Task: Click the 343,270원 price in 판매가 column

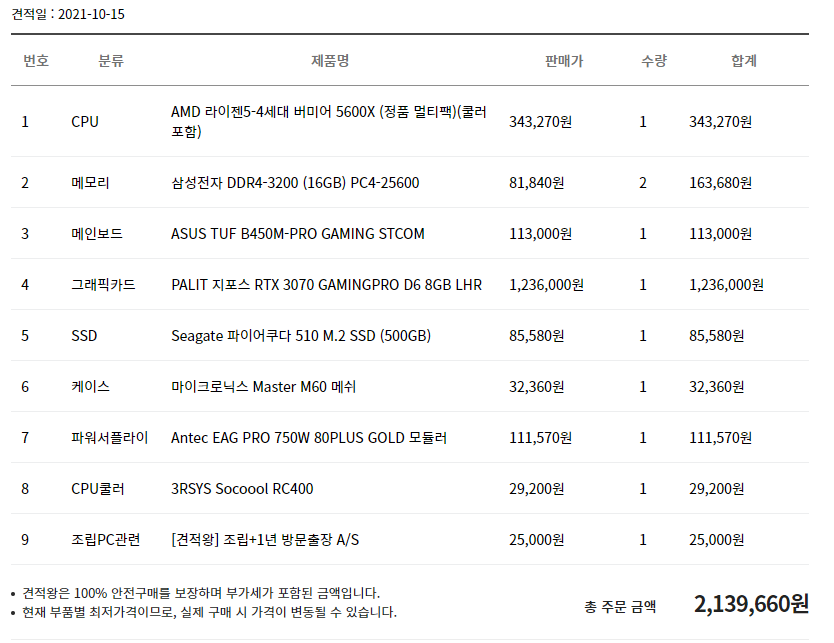Action: pyautogui.click(x=540, y=122)
